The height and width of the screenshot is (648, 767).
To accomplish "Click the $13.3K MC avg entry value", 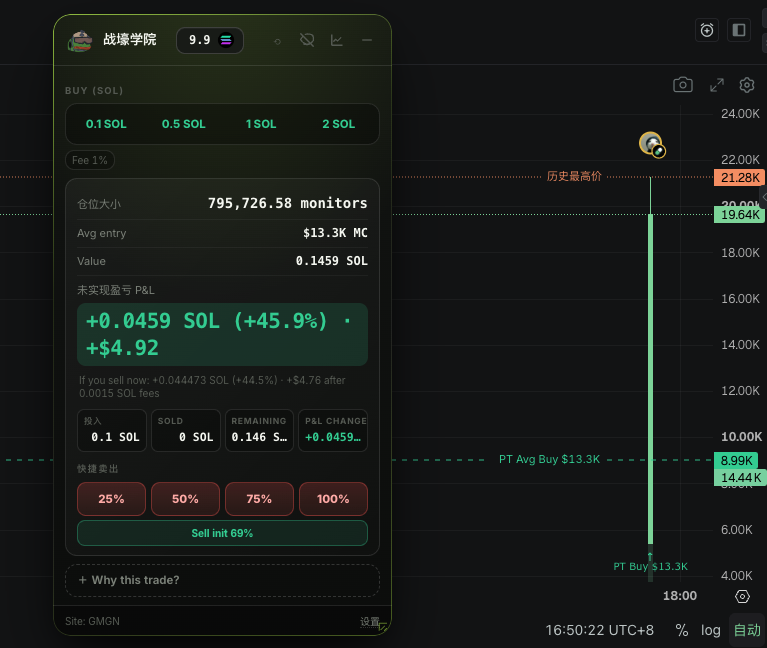I will (335, 233).
